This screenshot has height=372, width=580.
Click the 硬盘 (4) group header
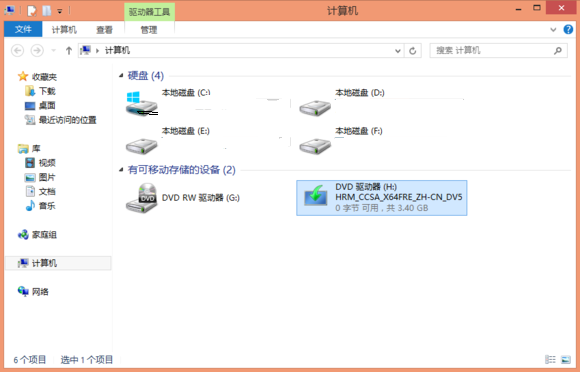pos(146,76)
